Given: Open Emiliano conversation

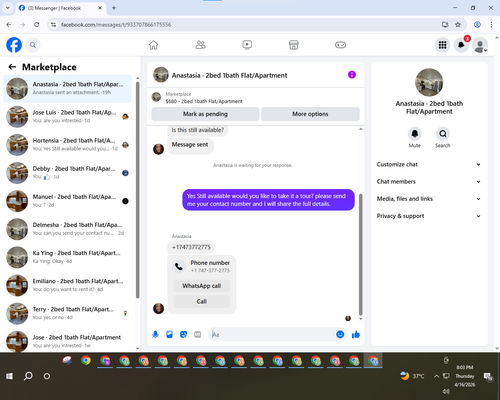Looking at the screenshot, I should [67, 285].
